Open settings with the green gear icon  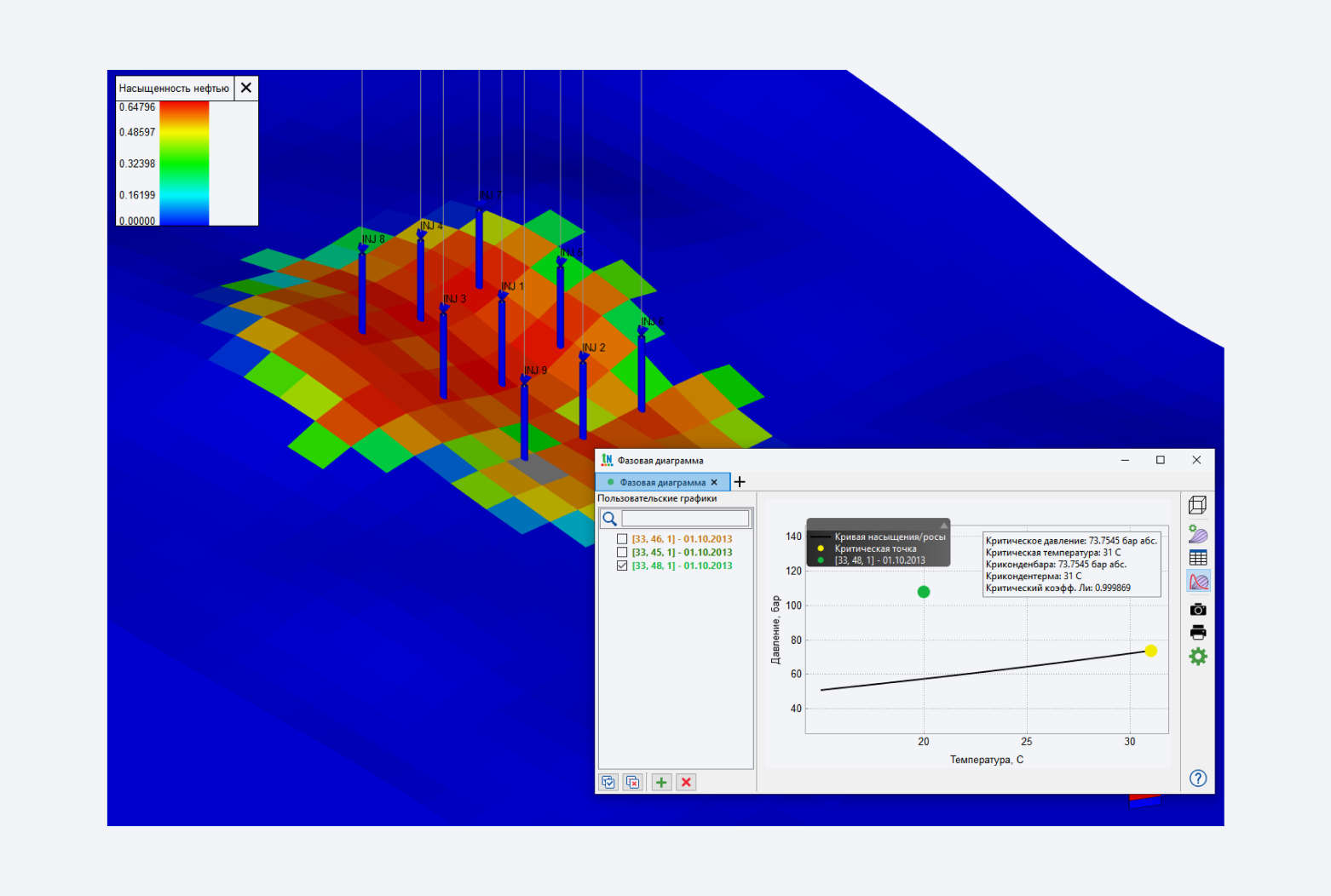1198,656
